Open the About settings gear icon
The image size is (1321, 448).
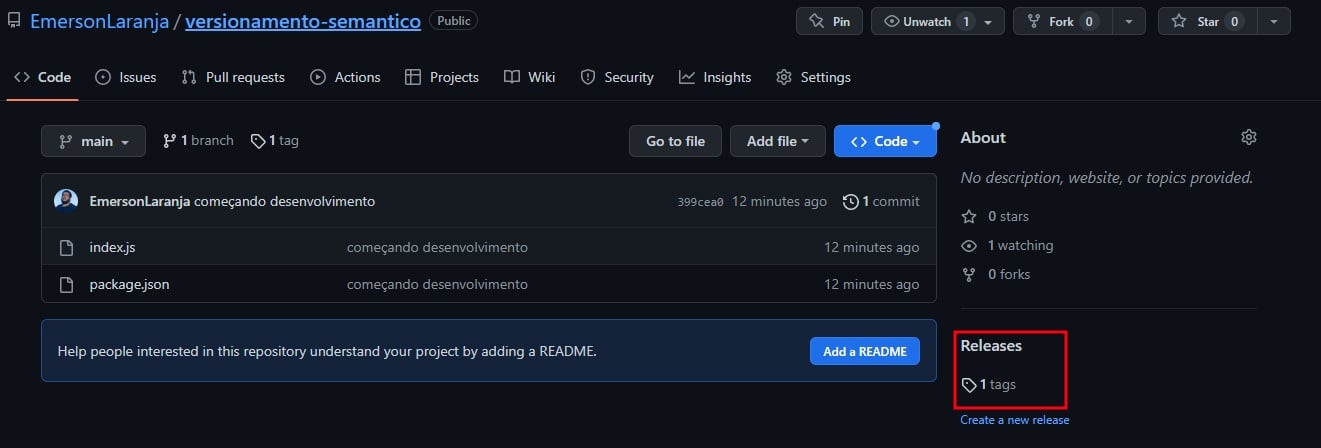[x=1248, y=137]
